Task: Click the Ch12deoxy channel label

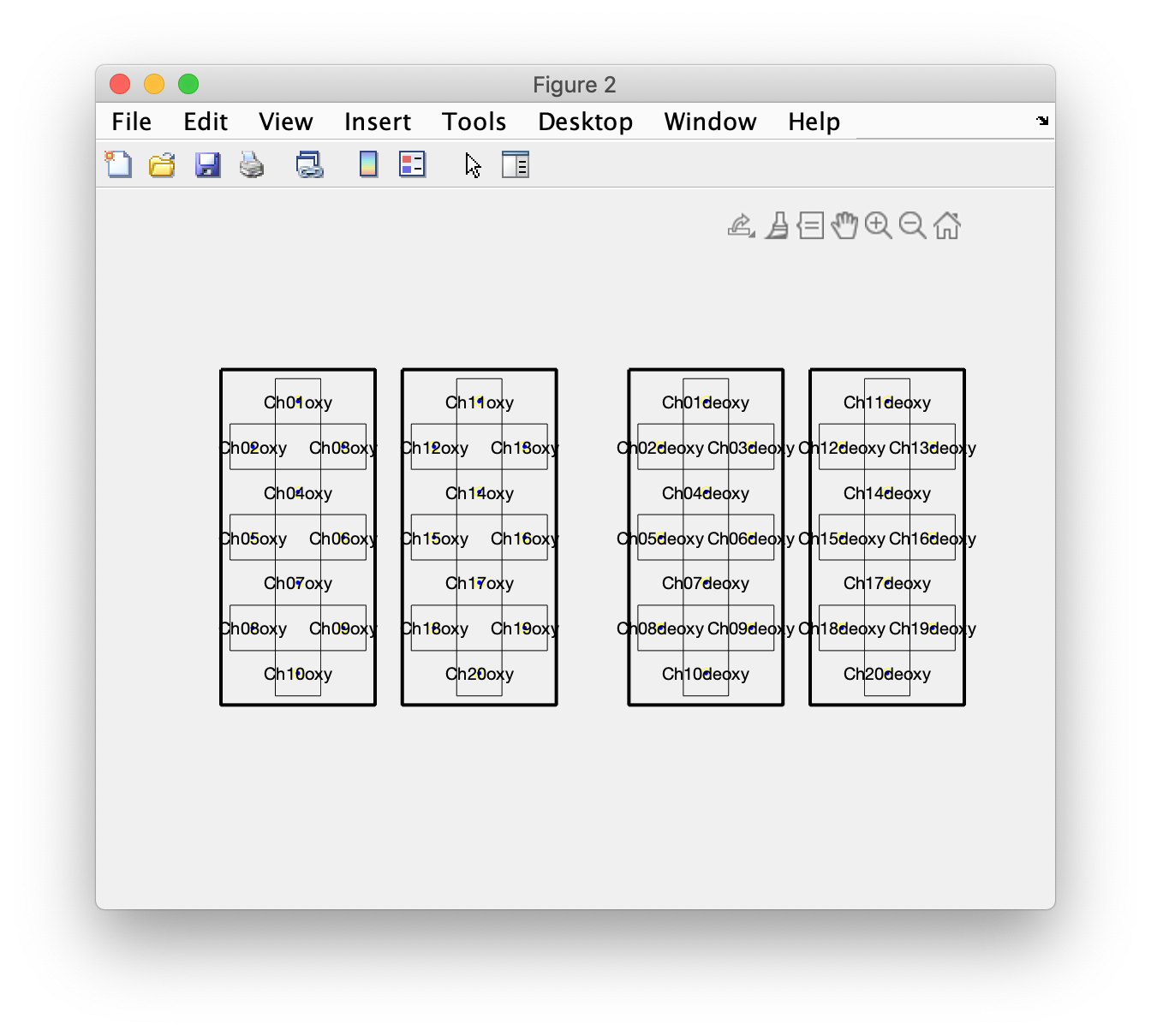Action: (842, 448)
